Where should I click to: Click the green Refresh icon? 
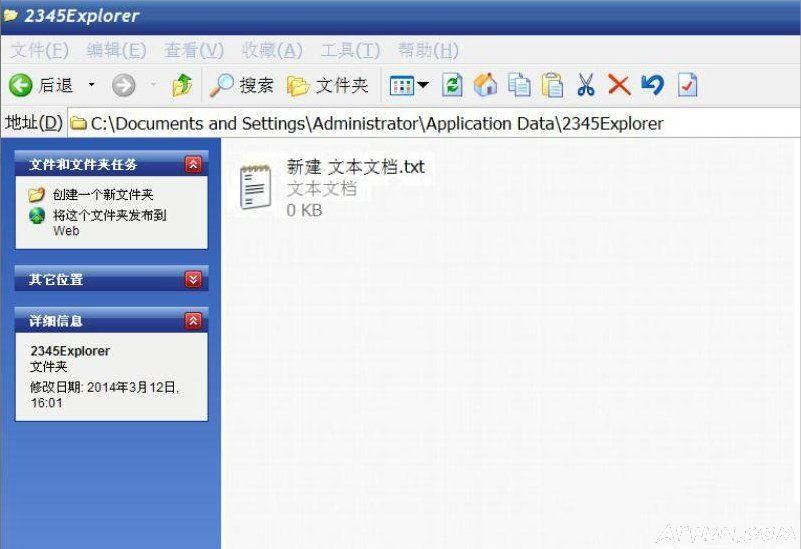pos(452,85)
